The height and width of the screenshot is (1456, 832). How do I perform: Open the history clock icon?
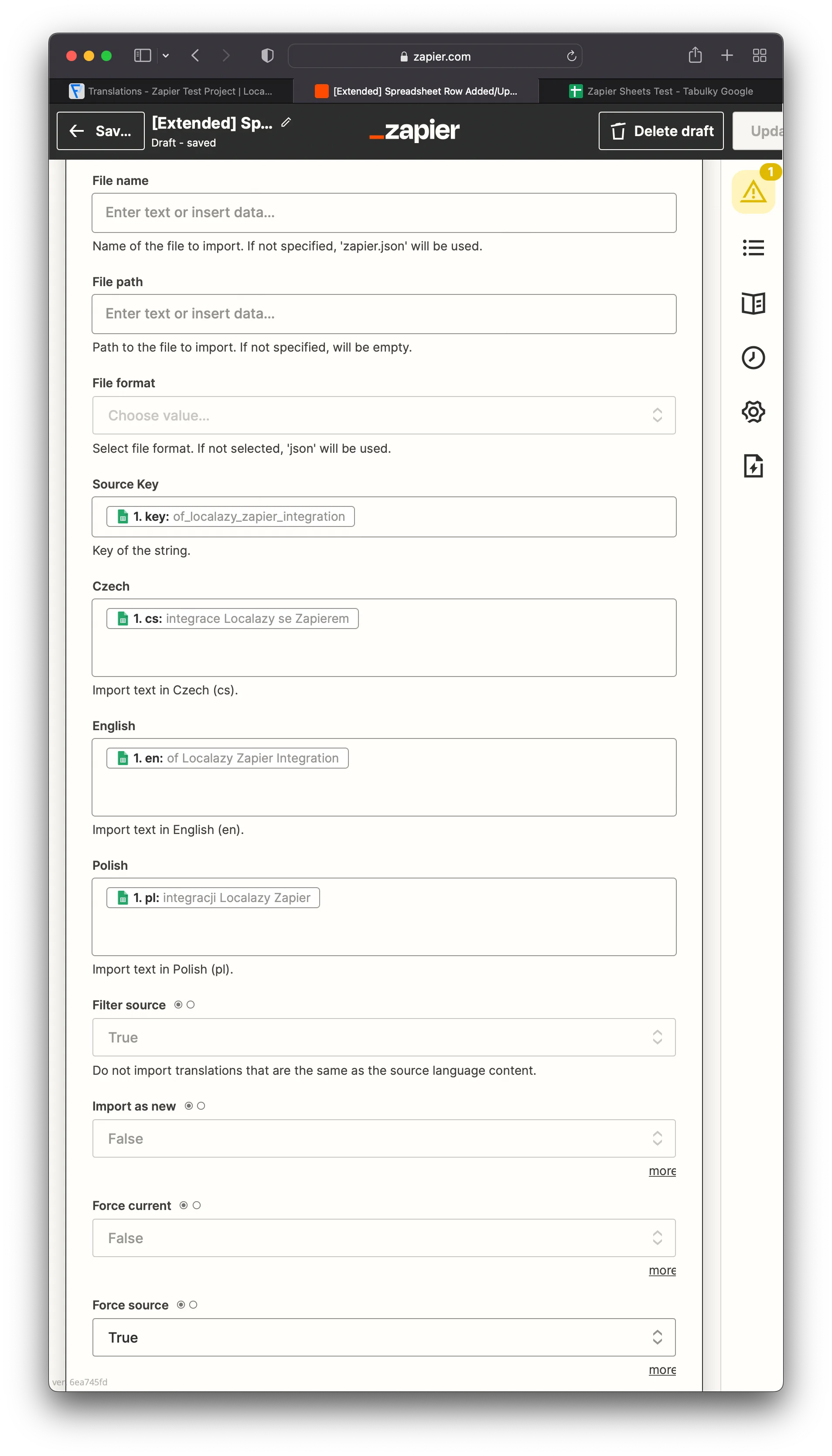coord(753,358)
